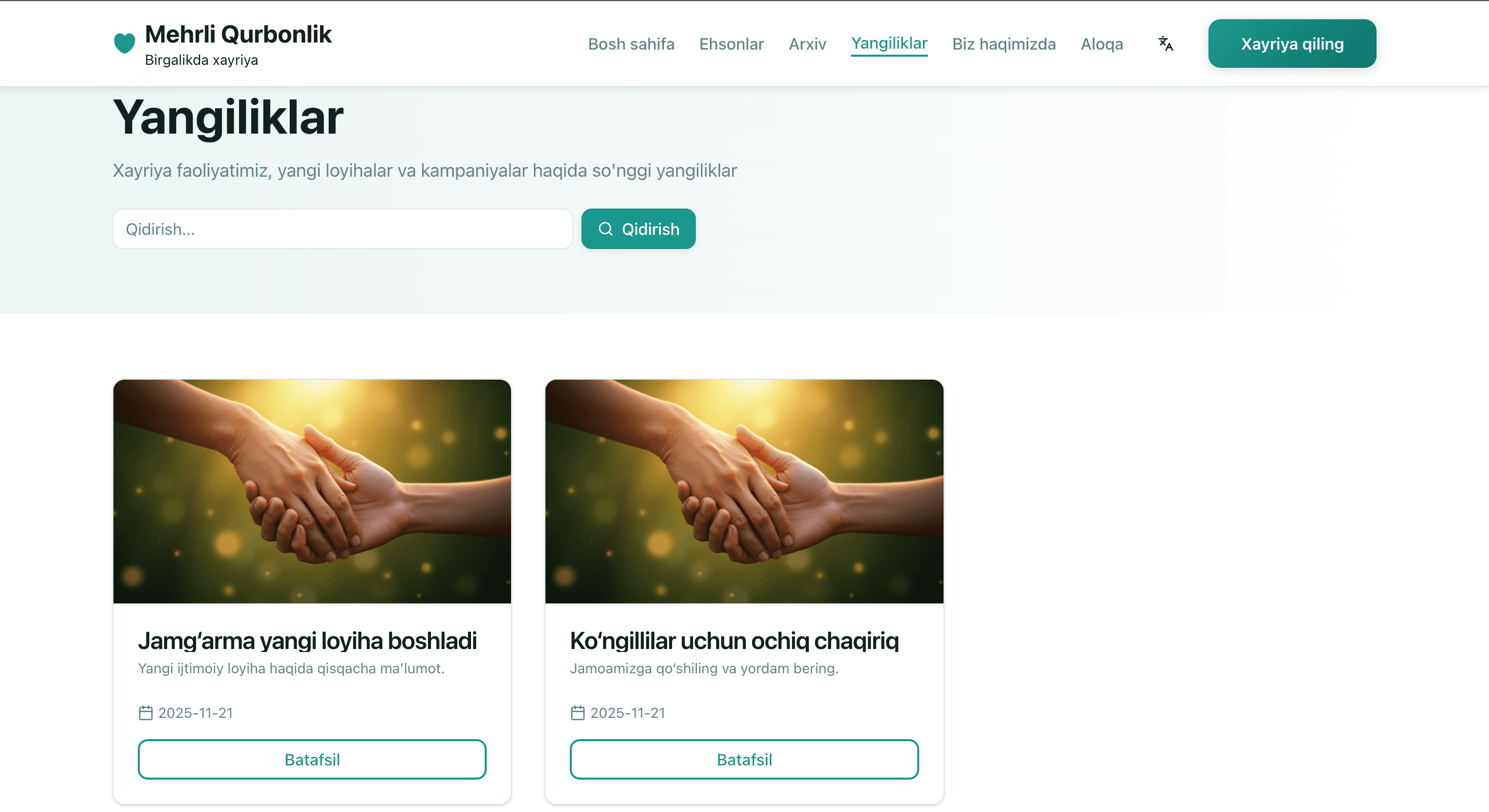The width and height of the screenshot is (1489, 812).
Task: Click the Mehrli Qurbonlik site title
Action: [x=238, y=34]
